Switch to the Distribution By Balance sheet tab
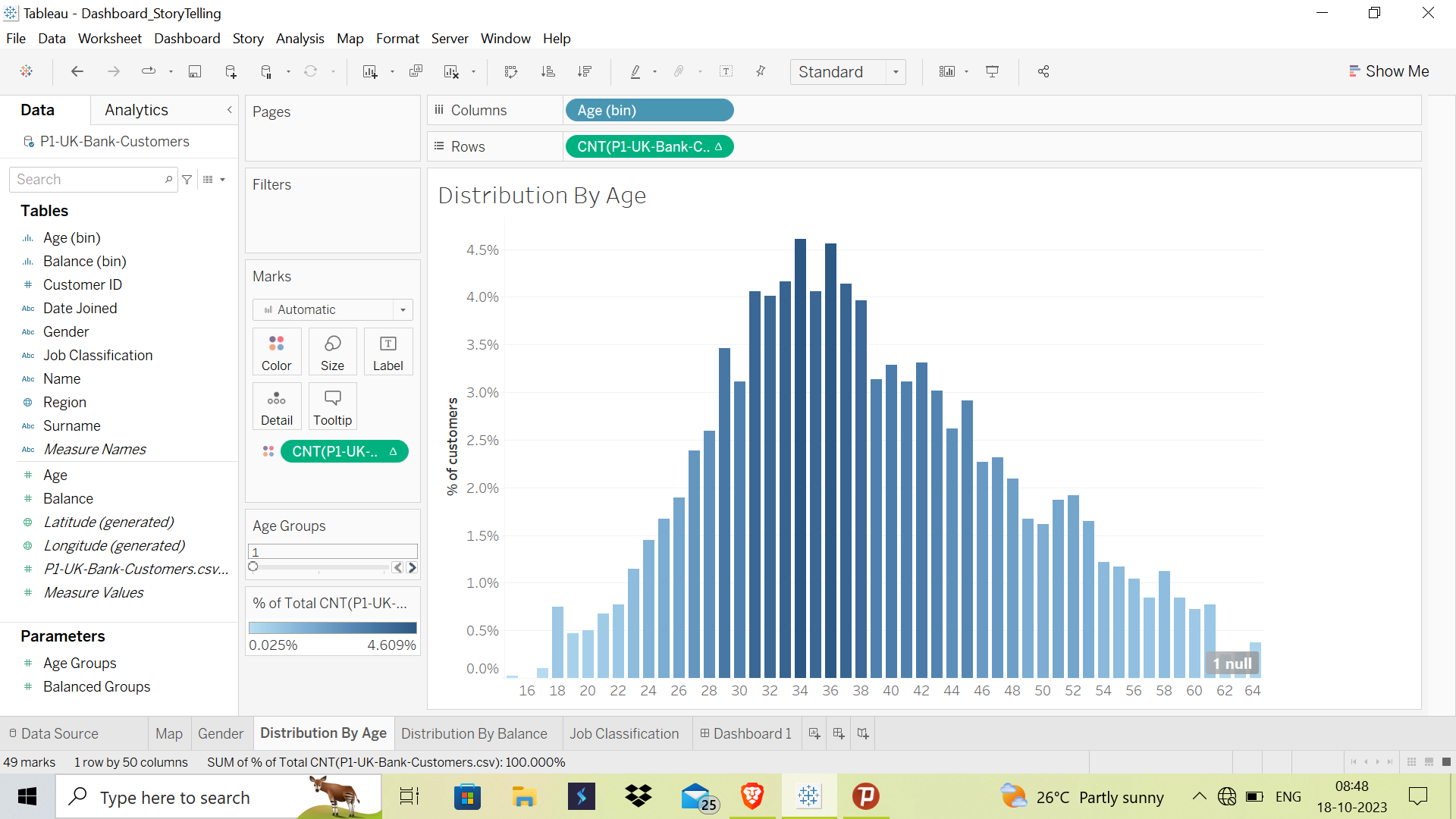1456x819 pixels. 475,733
